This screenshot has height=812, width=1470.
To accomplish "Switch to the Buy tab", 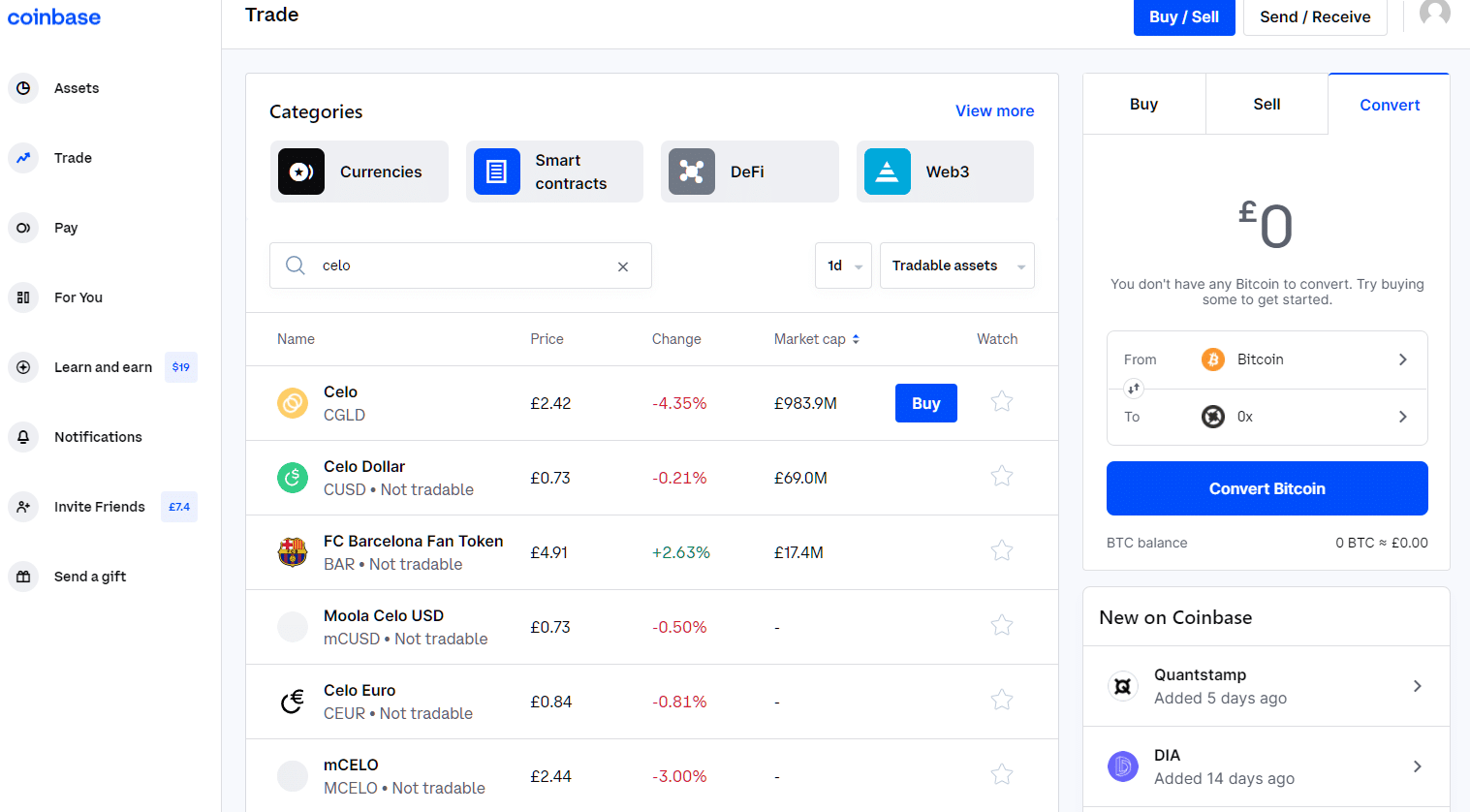I will coord(1144,104).
